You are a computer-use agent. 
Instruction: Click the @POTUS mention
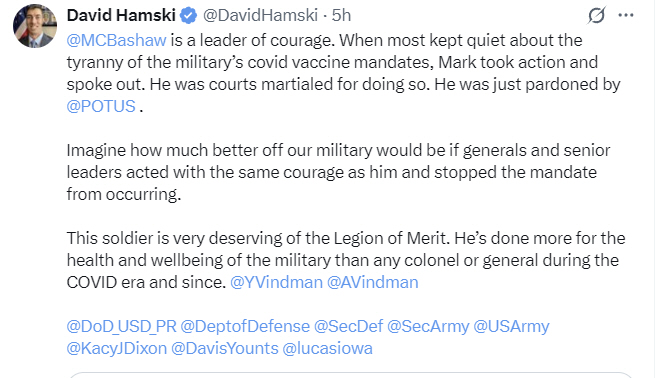pyautogui.click(x=101, y=106)
